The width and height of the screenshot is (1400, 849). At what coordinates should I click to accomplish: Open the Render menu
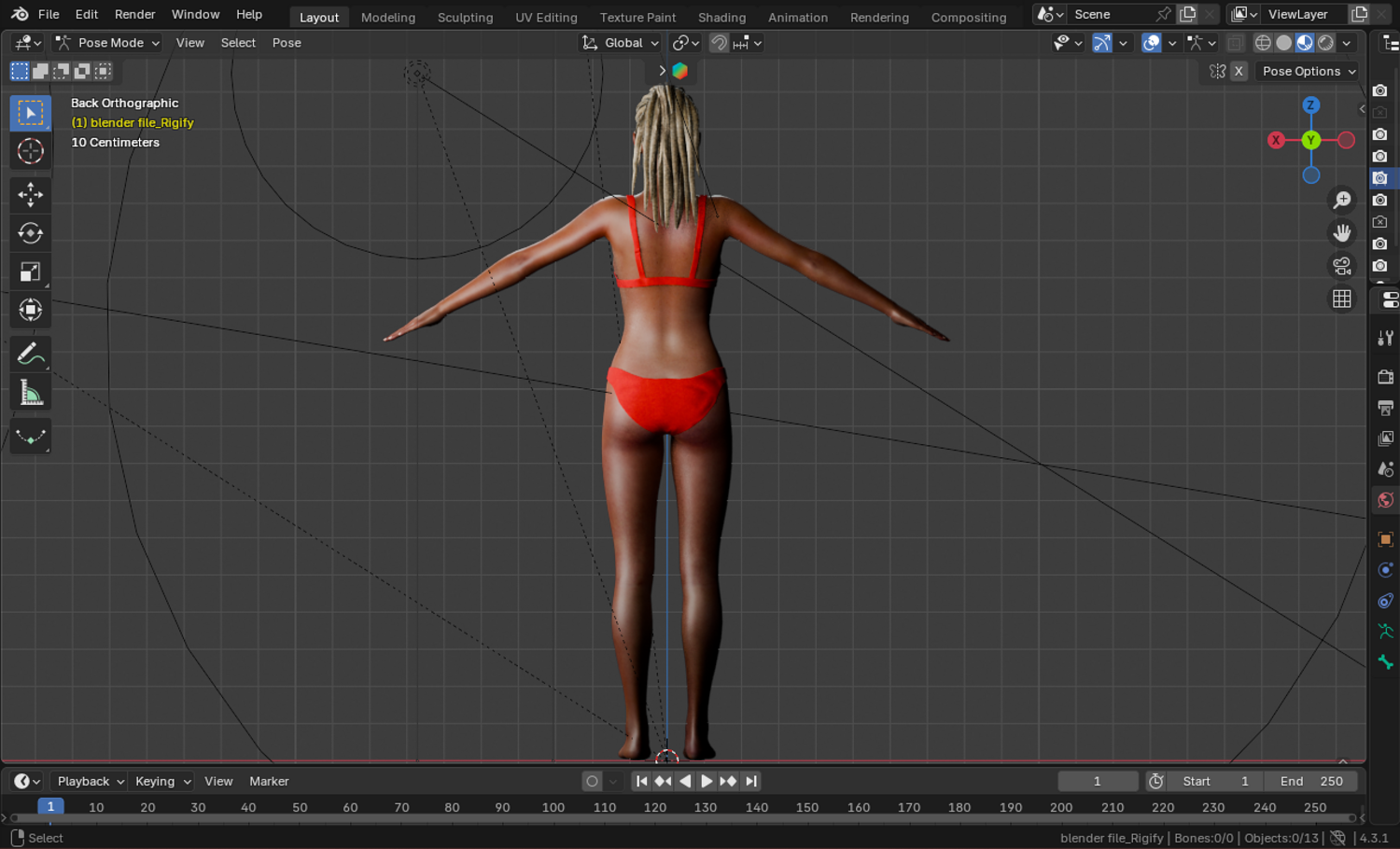point(135,15)
